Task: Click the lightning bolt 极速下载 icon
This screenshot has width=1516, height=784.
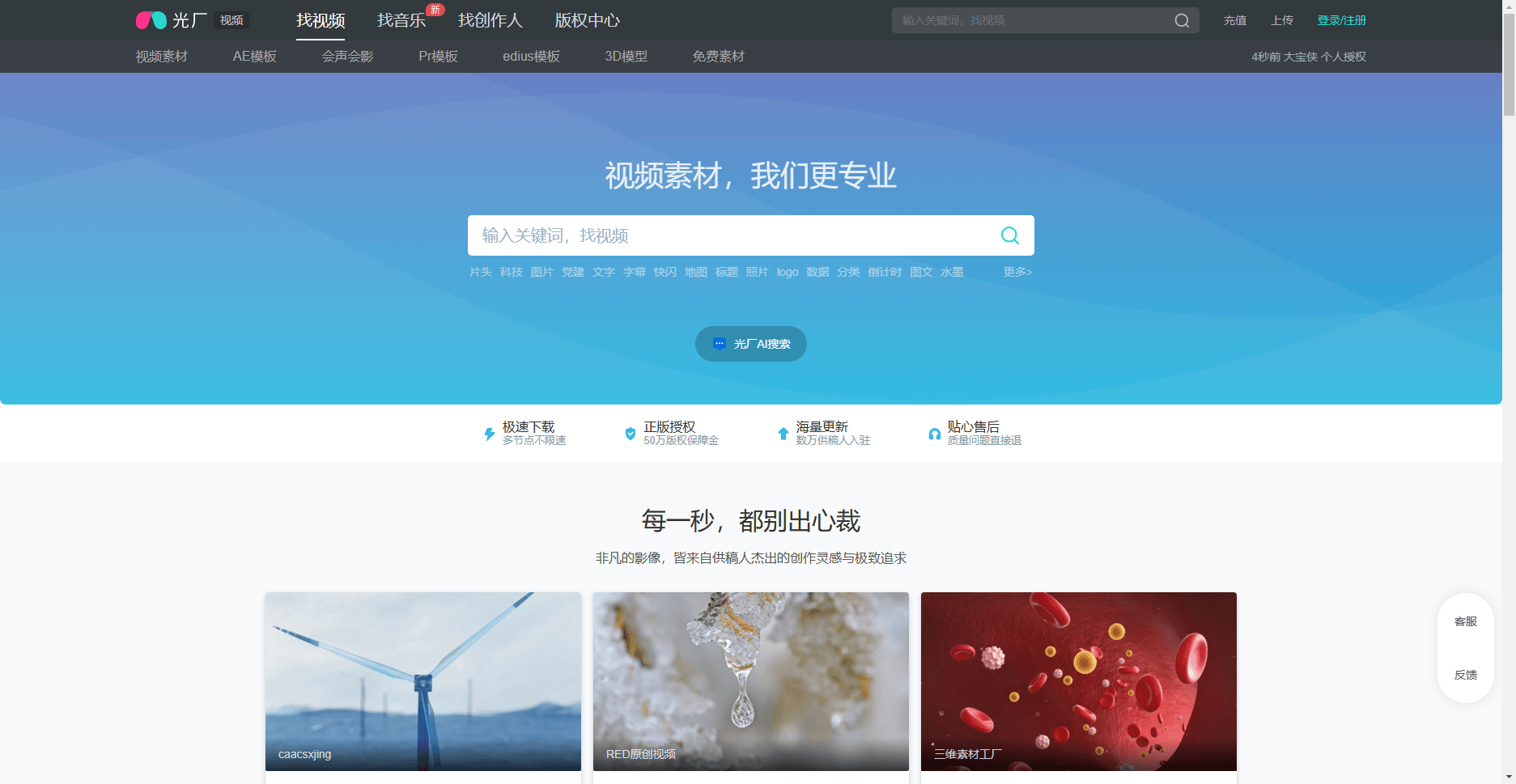Action: point(489,434)
